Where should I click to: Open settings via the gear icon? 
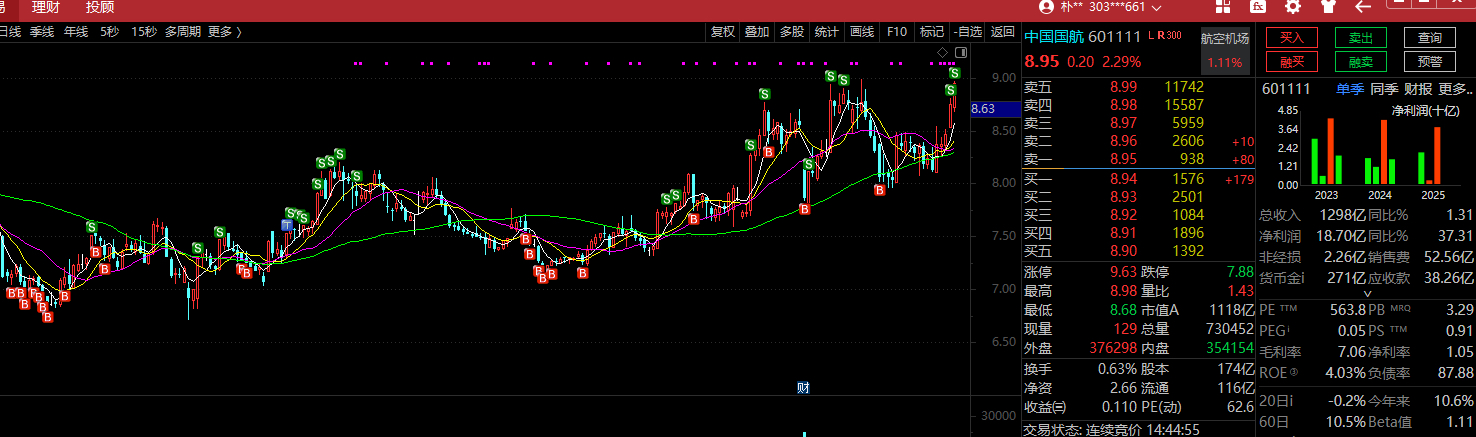[x=1292, y=7]
